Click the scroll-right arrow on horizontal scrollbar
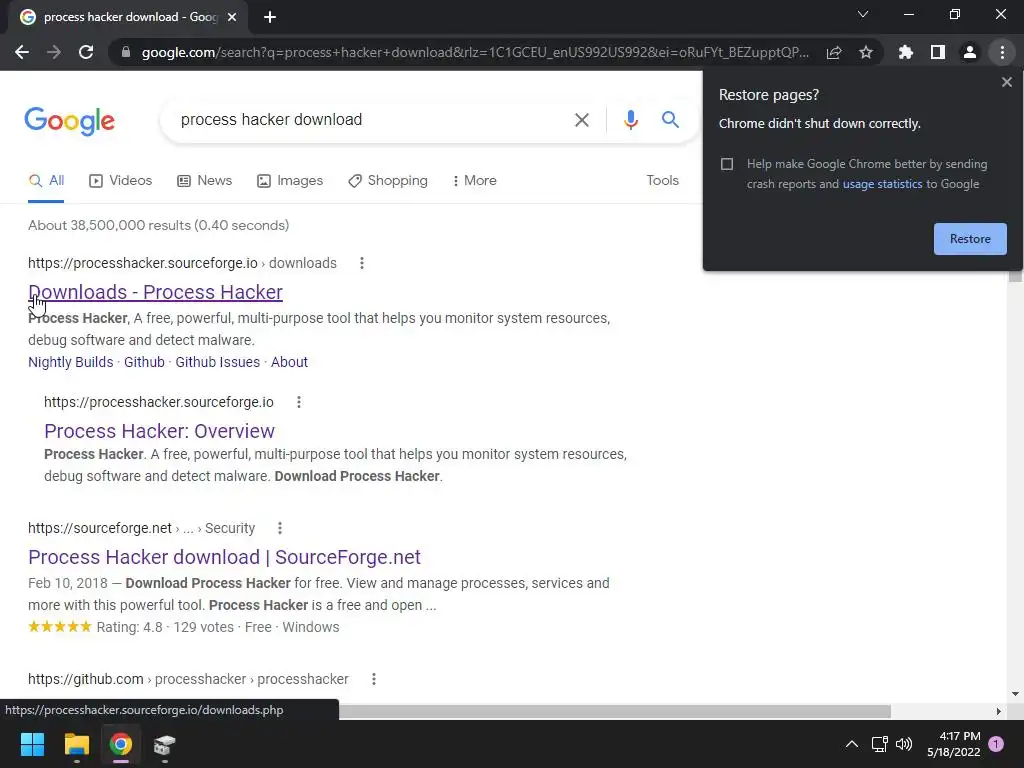Viewport: 1024px width, 768px height. click(999, 711)
